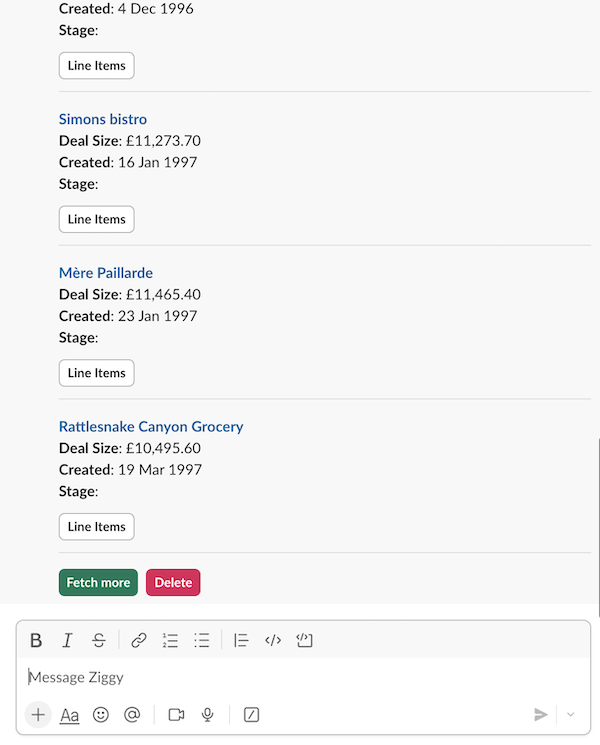Apply blockquote formatting
The width and height of the screenshot is (600, 745).
point(241,641)
